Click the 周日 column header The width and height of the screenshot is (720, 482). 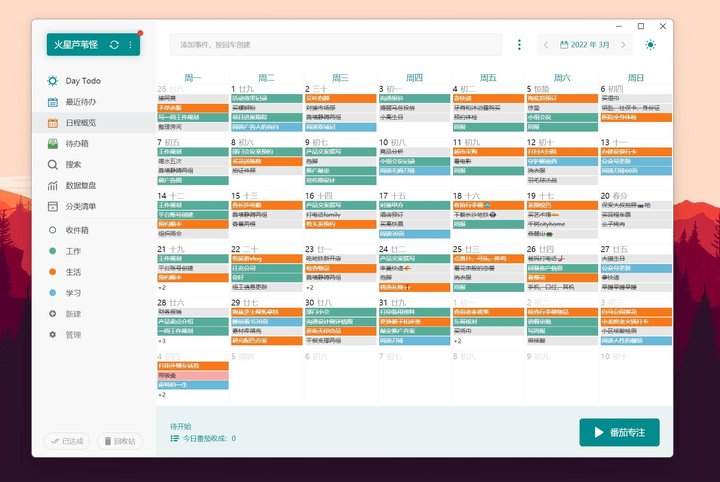(x=636, y=78)
